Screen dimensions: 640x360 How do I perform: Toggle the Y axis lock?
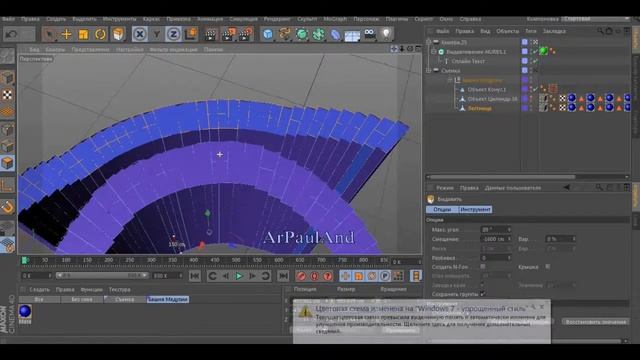click(157, 34)
